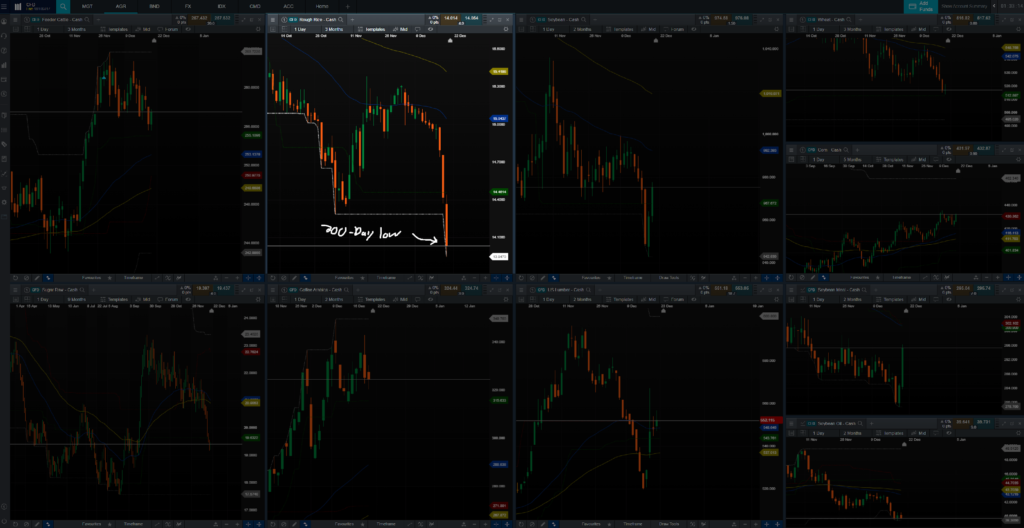Viewport: 1024px width, 528px height.
Task: Toggle blue crosshair button under Feeder Cattle chart
Action: (249, 278)
